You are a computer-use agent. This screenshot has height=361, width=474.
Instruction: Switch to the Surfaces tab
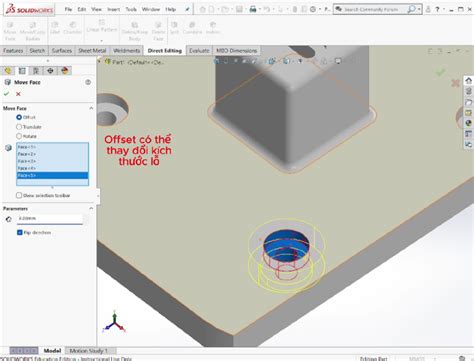click(62, 50)
